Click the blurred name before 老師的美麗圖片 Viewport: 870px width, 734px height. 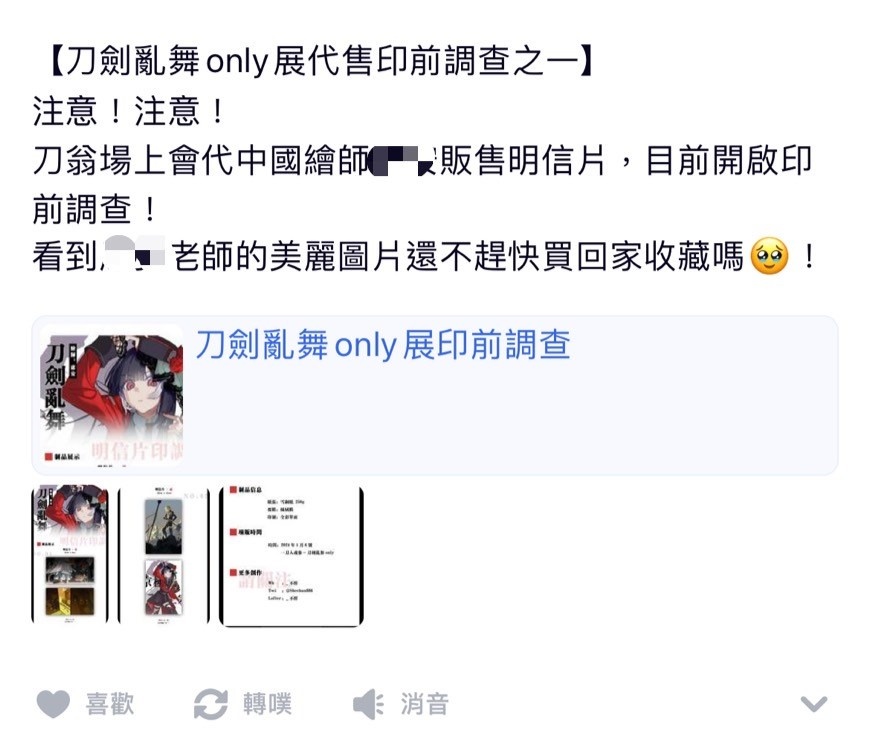click(134, 254)
